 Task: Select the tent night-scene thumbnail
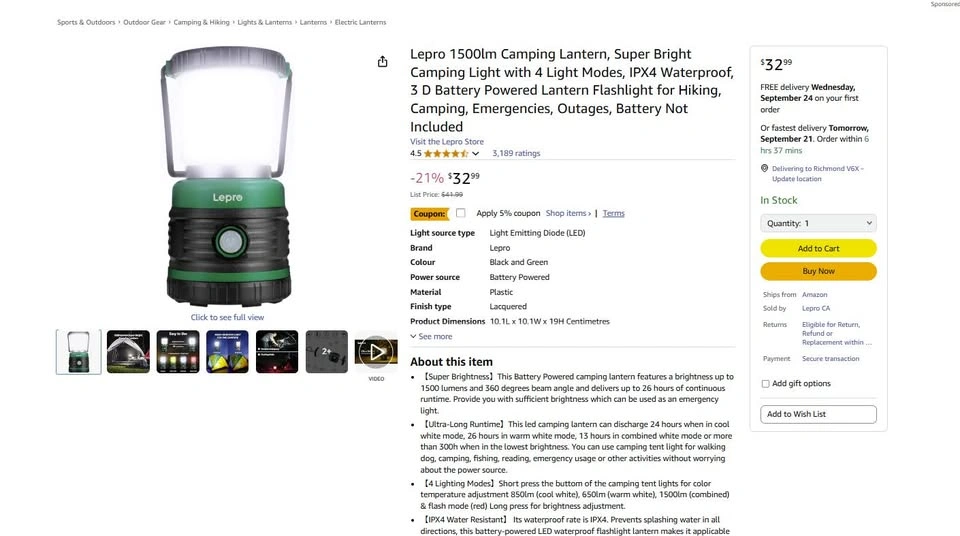pos(128,352)
